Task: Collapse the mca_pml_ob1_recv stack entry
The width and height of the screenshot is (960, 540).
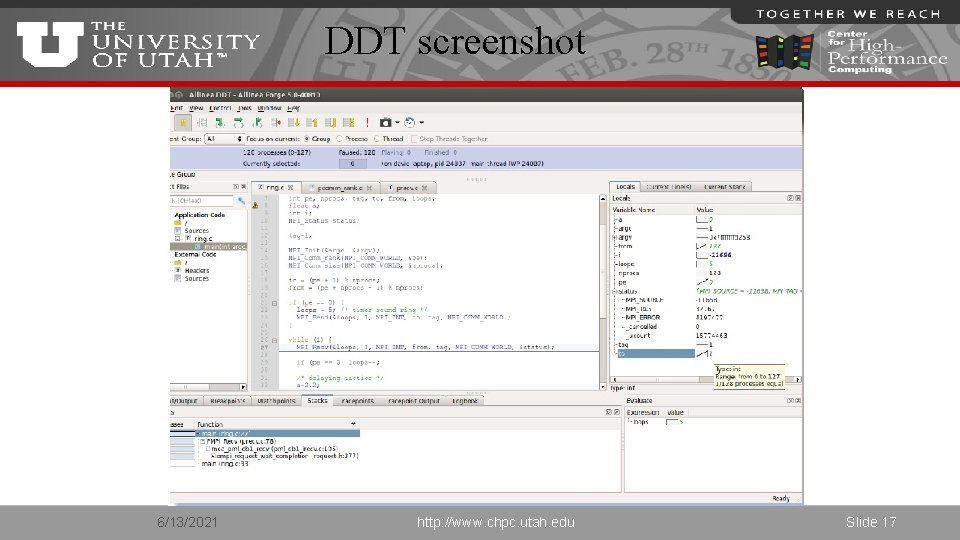Action: tap(208, 449)
